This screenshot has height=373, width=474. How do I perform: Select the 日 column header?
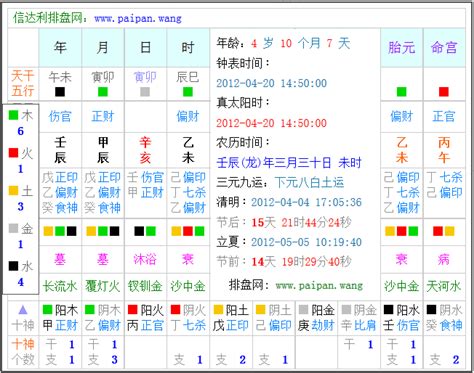[145, 48]
